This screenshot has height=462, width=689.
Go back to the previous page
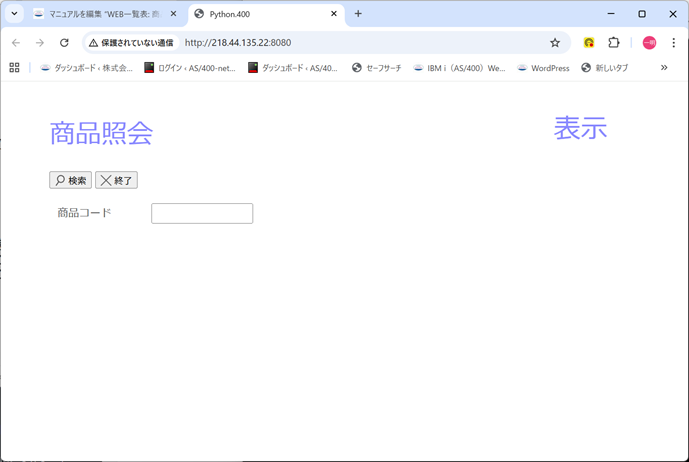pos(15,43)
